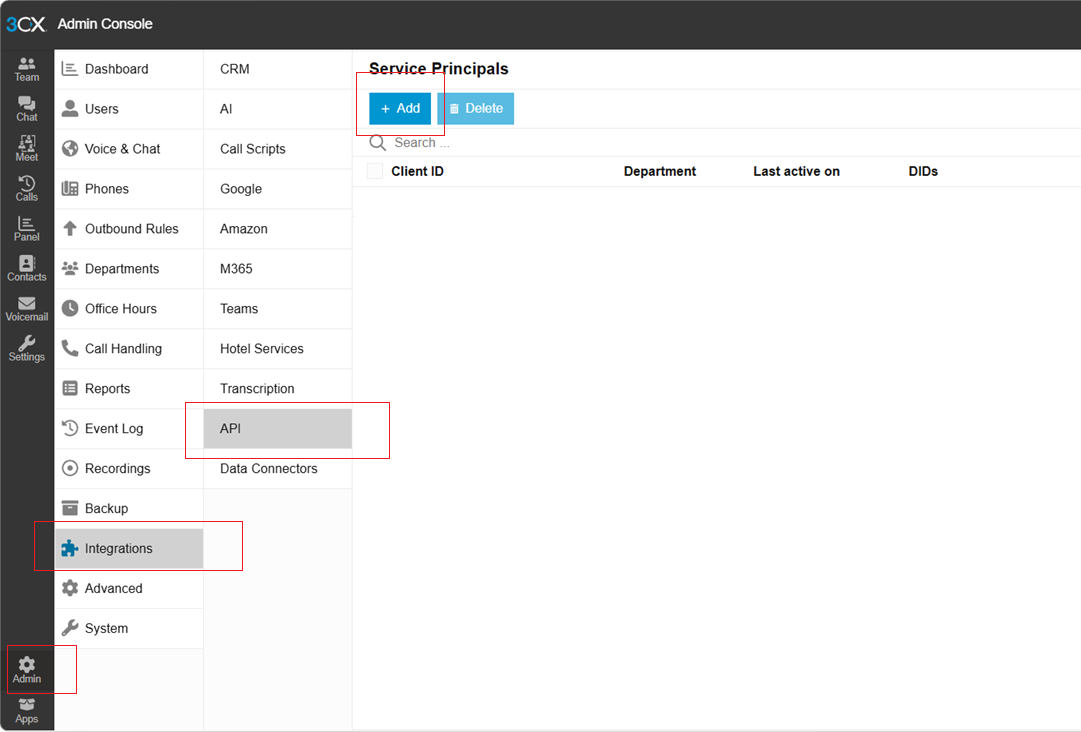
Task: Tick the select-all checkbox beside Client ID
Action: pyautogui.click(x=375, y=171)
